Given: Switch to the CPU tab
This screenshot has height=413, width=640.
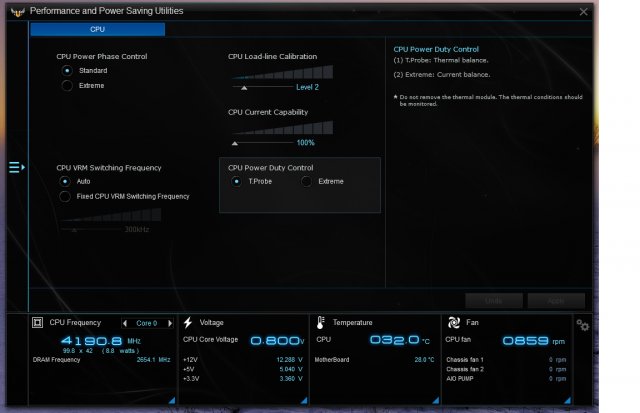Looking at the screenshot, I should tap(97, 30).
